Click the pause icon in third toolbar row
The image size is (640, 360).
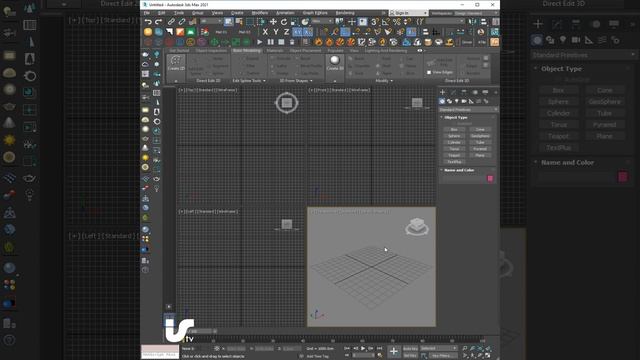click(270, 42)
